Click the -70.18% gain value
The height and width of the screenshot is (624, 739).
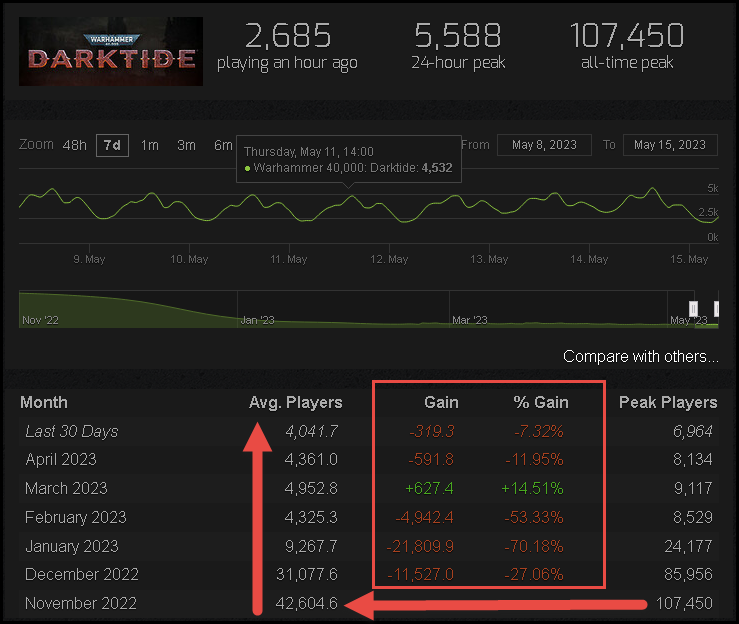(534, 546)
